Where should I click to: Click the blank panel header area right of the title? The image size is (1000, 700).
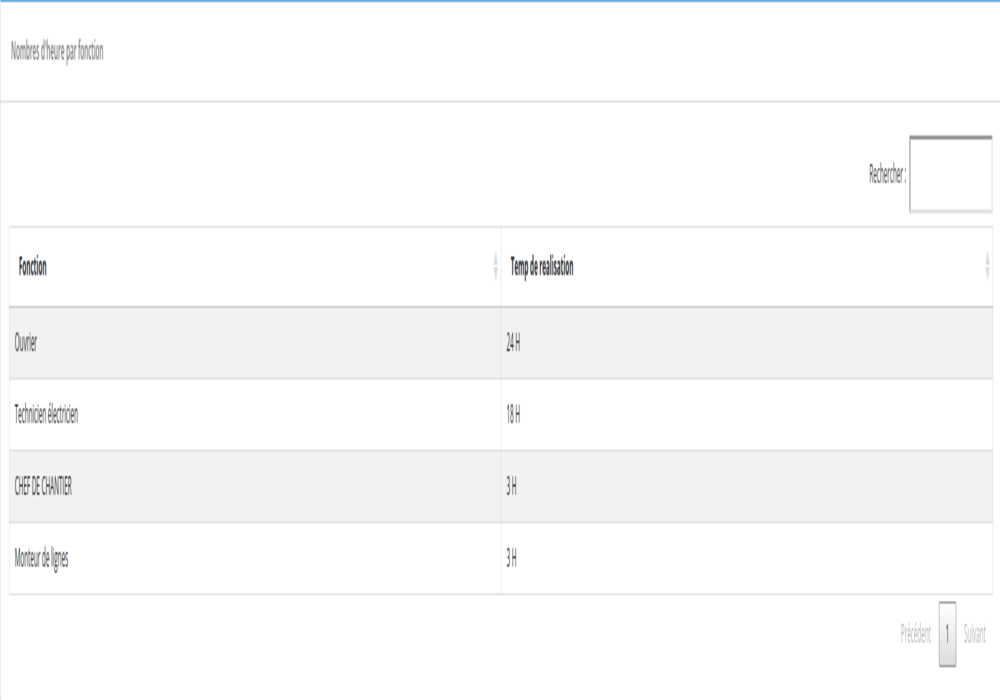point(550,52)
